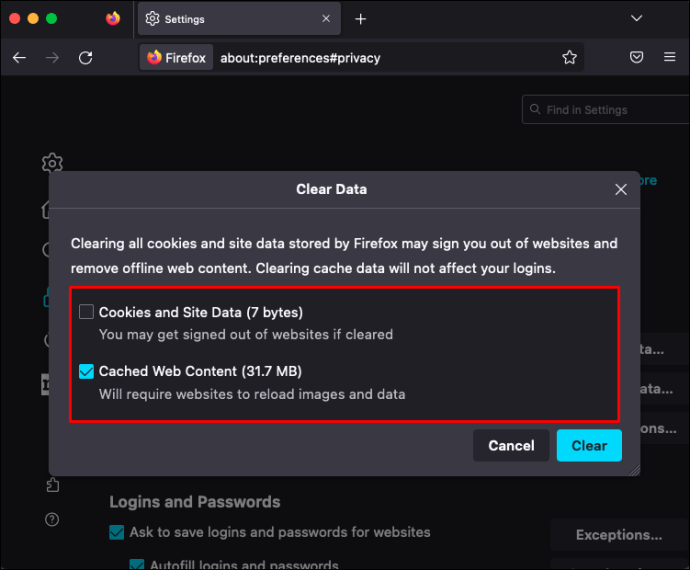This screenshot has width=690, height=570.
Task: Toggle Ask to save logins and passwords
Action: [x=117, y=532]
